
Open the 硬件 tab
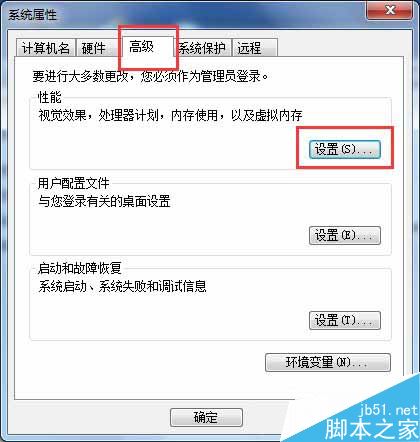[x=96, y=48]
